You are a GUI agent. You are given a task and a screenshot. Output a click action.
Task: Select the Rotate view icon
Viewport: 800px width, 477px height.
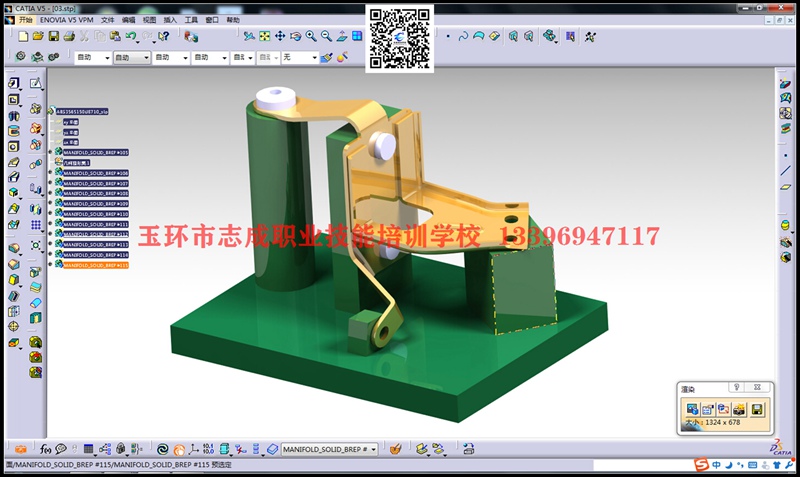(295, 36)
